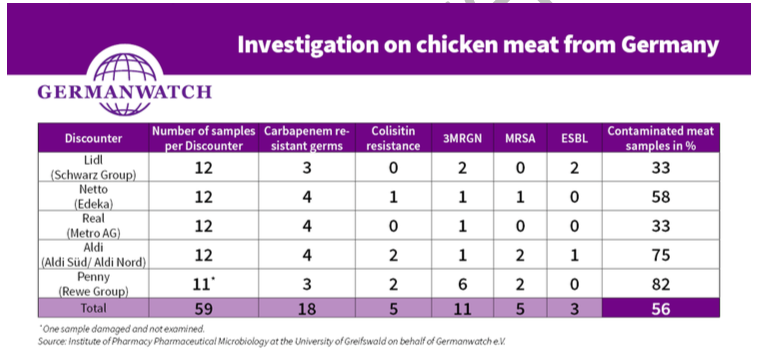Click the Source footnote about University of Greifswald
The image size is (767, 364).
click(x=271, y=341)
